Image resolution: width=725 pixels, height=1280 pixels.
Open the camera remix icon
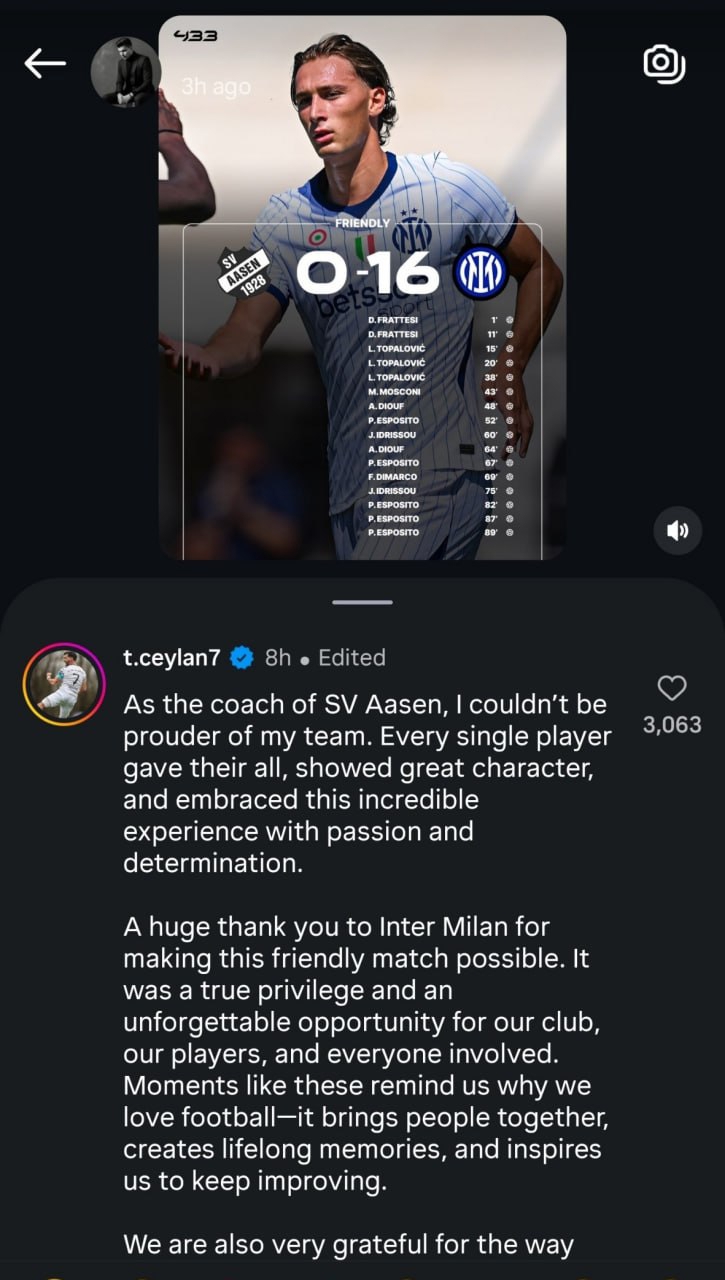point(664,64)
